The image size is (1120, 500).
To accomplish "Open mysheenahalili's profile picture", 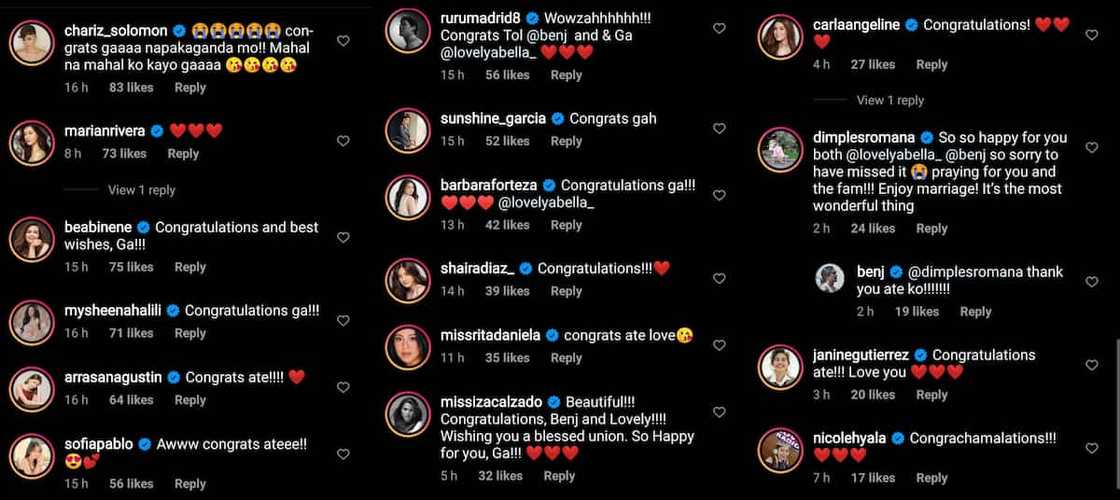I will [31, 323].
